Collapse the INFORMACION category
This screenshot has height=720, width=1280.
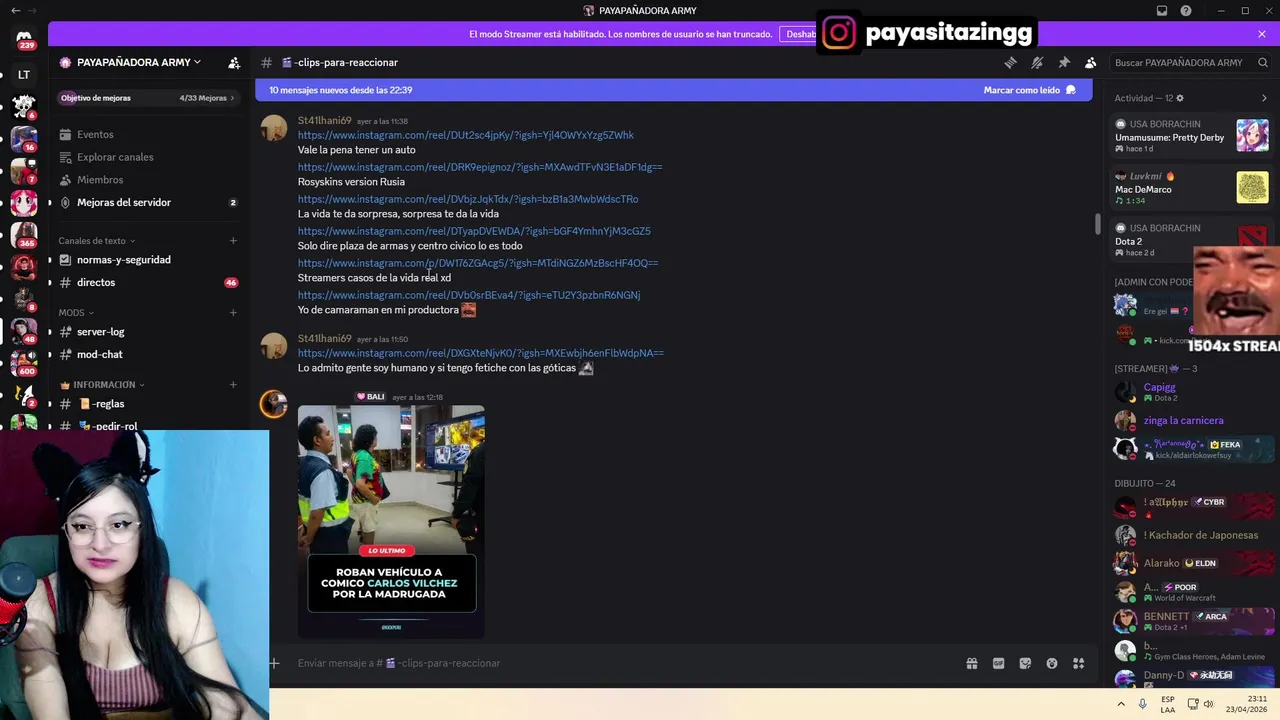(x=102, y=385)
